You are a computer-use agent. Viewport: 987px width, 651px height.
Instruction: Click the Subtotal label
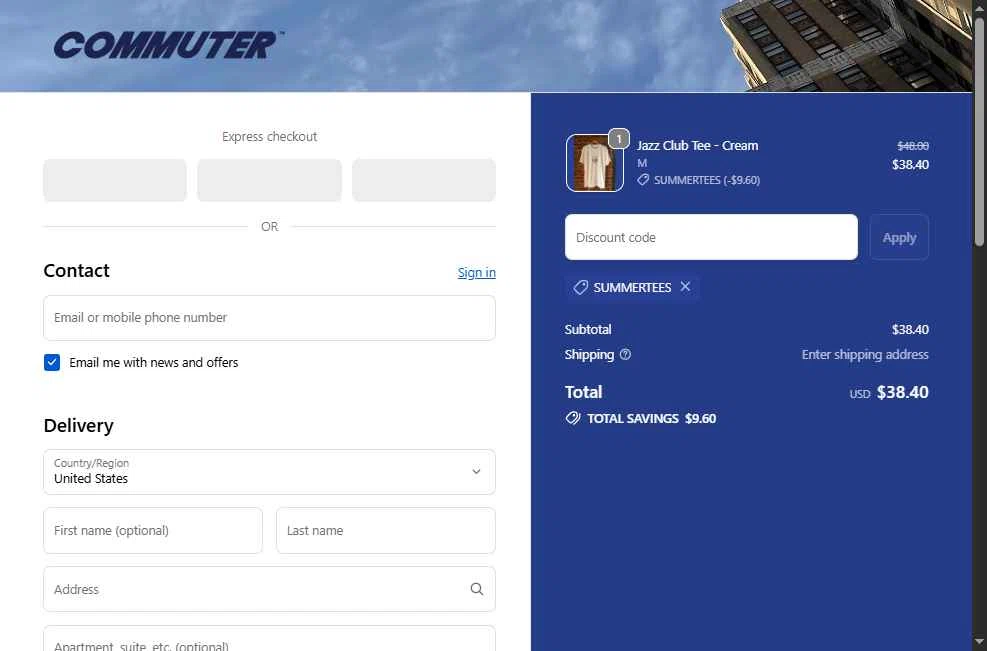(x=588, y=329)
